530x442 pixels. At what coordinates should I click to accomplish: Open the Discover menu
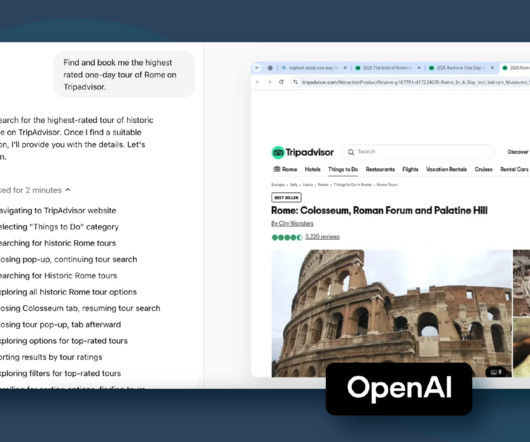pos(518,152)
